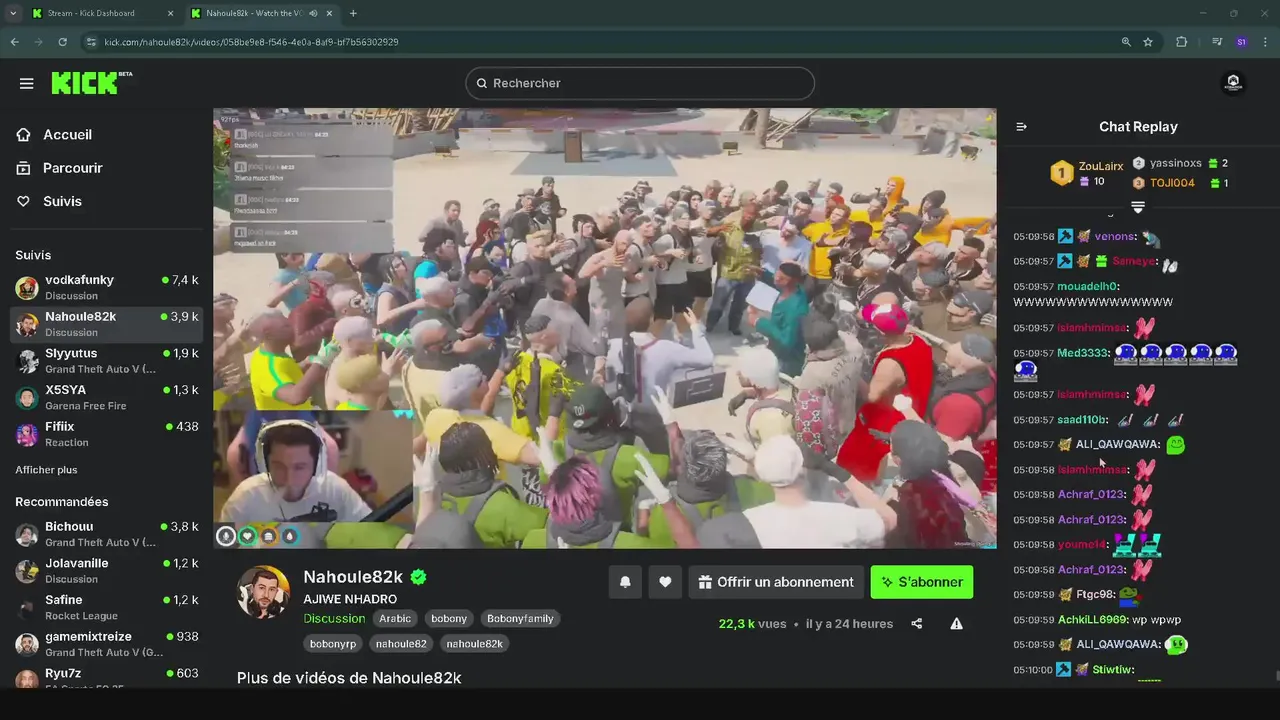Reload the page
The width and height of the screenshot is (1280, 720).
(62, 42)
